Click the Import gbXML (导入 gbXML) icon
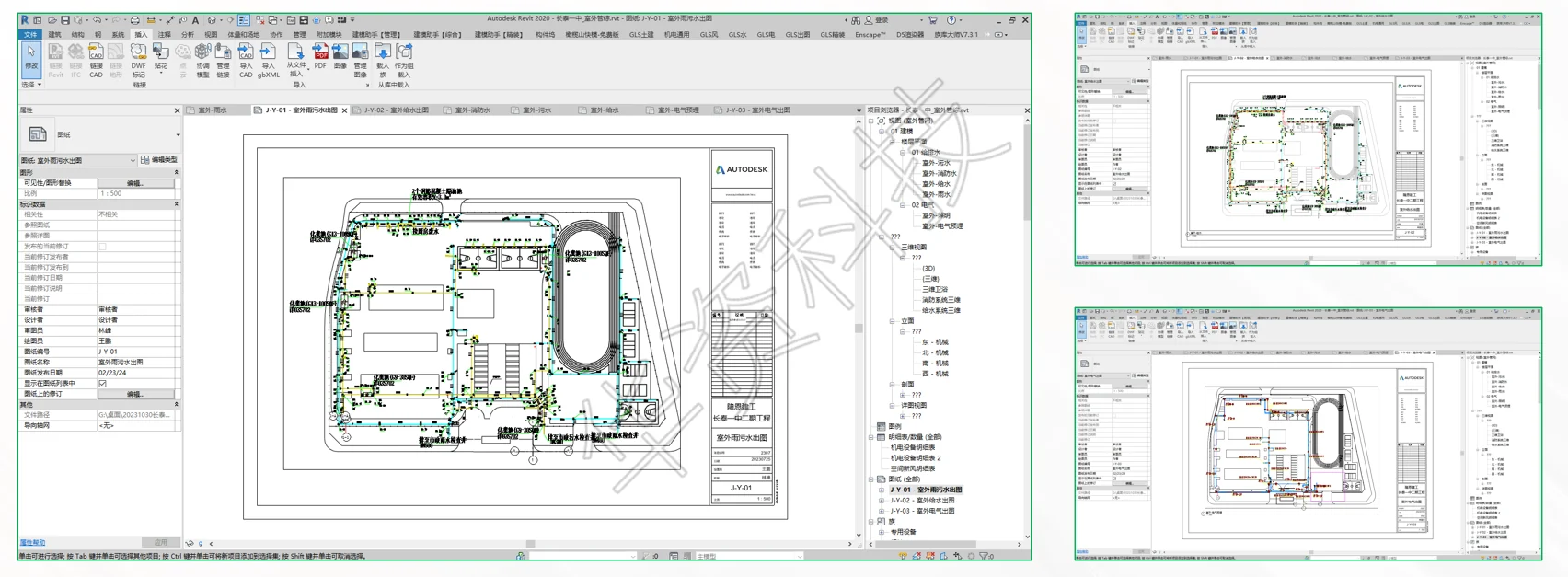This screenshot has height=577, width=1568. tap(268, 60)
